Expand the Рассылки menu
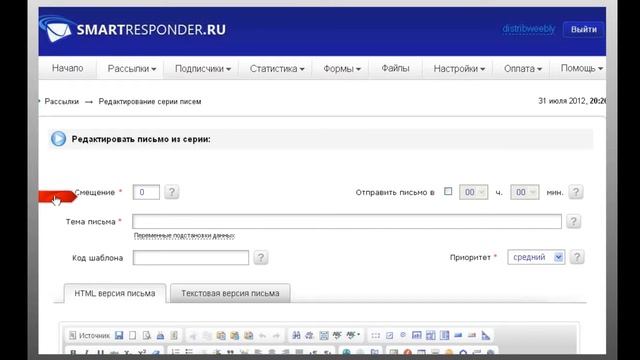The width and height of the screenshot is (640, 360). click(131, 69)
